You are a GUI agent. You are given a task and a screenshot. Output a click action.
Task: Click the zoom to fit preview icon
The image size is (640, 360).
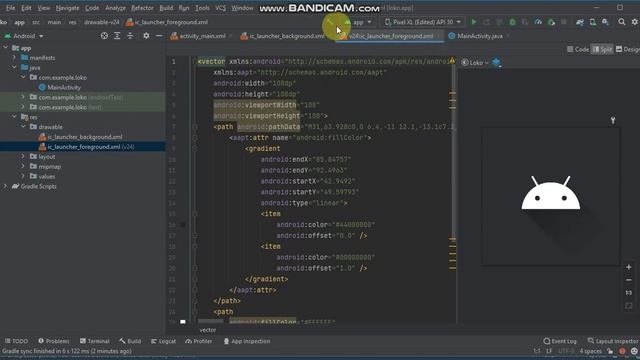point(629,306)
